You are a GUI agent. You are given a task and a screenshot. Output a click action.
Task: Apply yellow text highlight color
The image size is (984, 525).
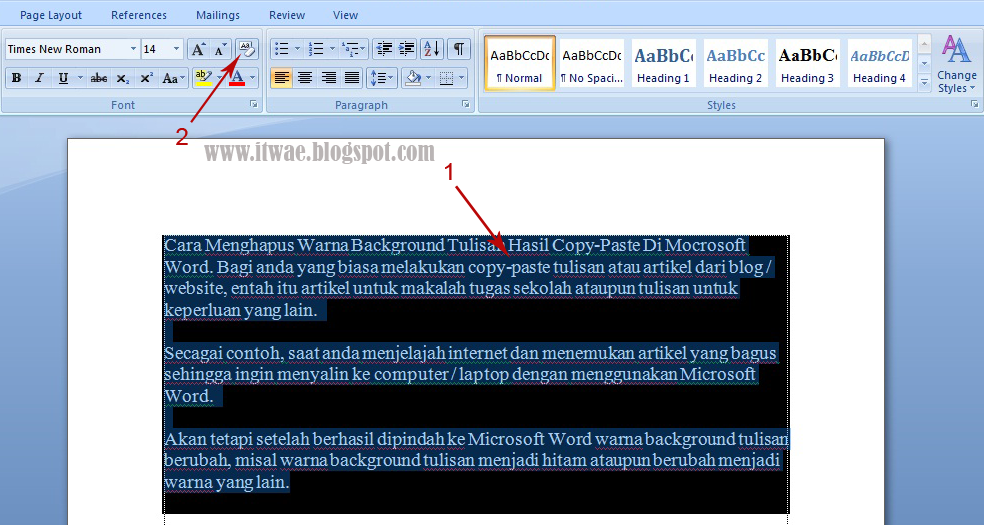(203, 78)
